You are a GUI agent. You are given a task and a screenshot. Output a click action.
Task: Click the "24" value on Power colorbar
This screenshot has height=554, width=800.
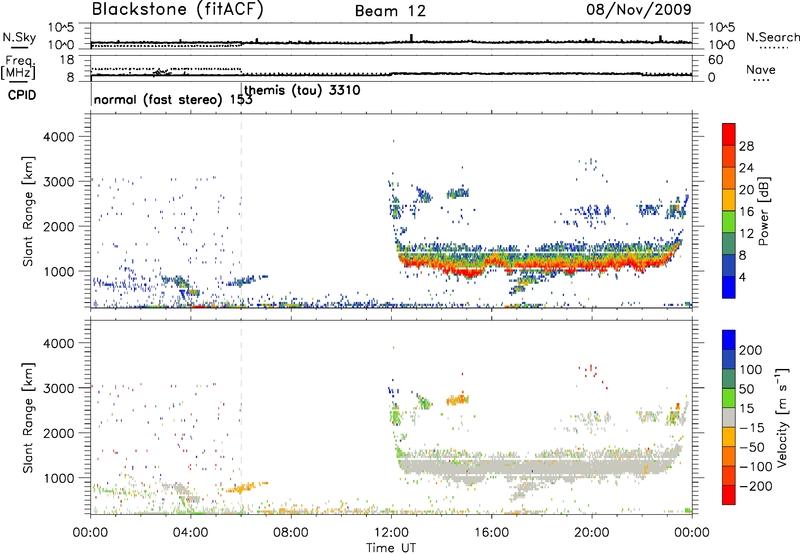click(x=746, y=168)
